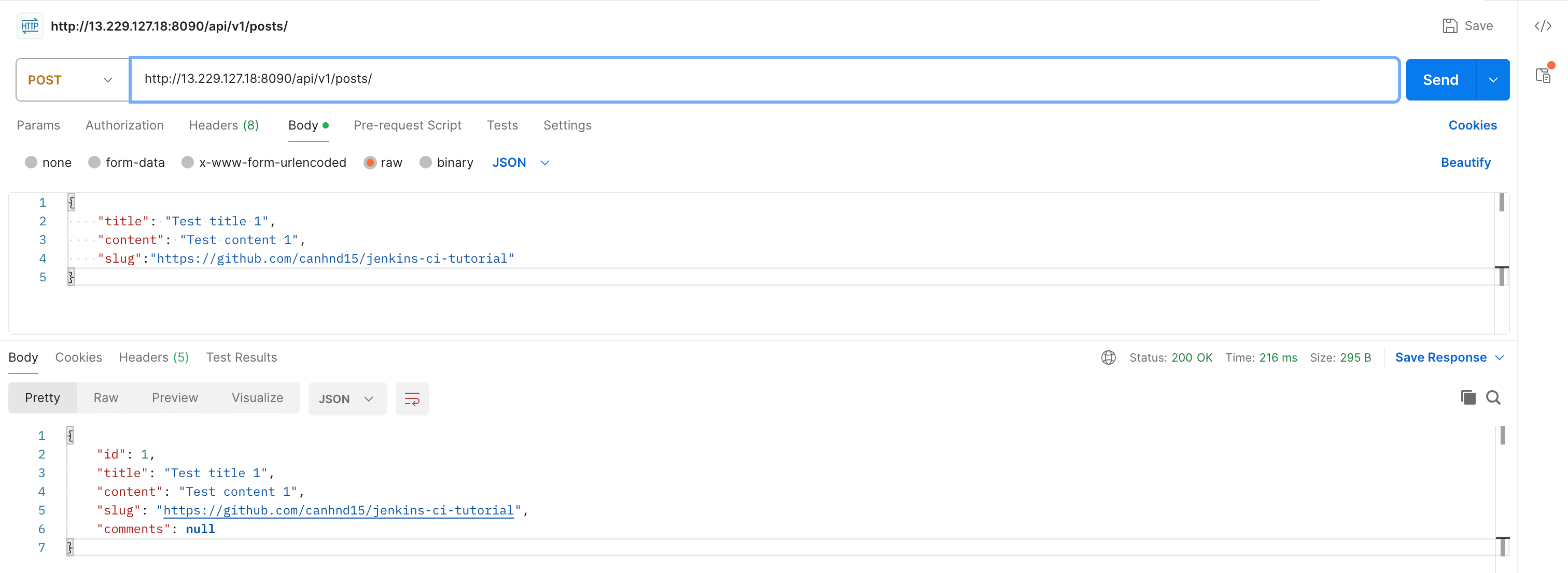Screen dimensions: 1568x573
Task: Open the documentation panel icon
Action: (1543, 76)
